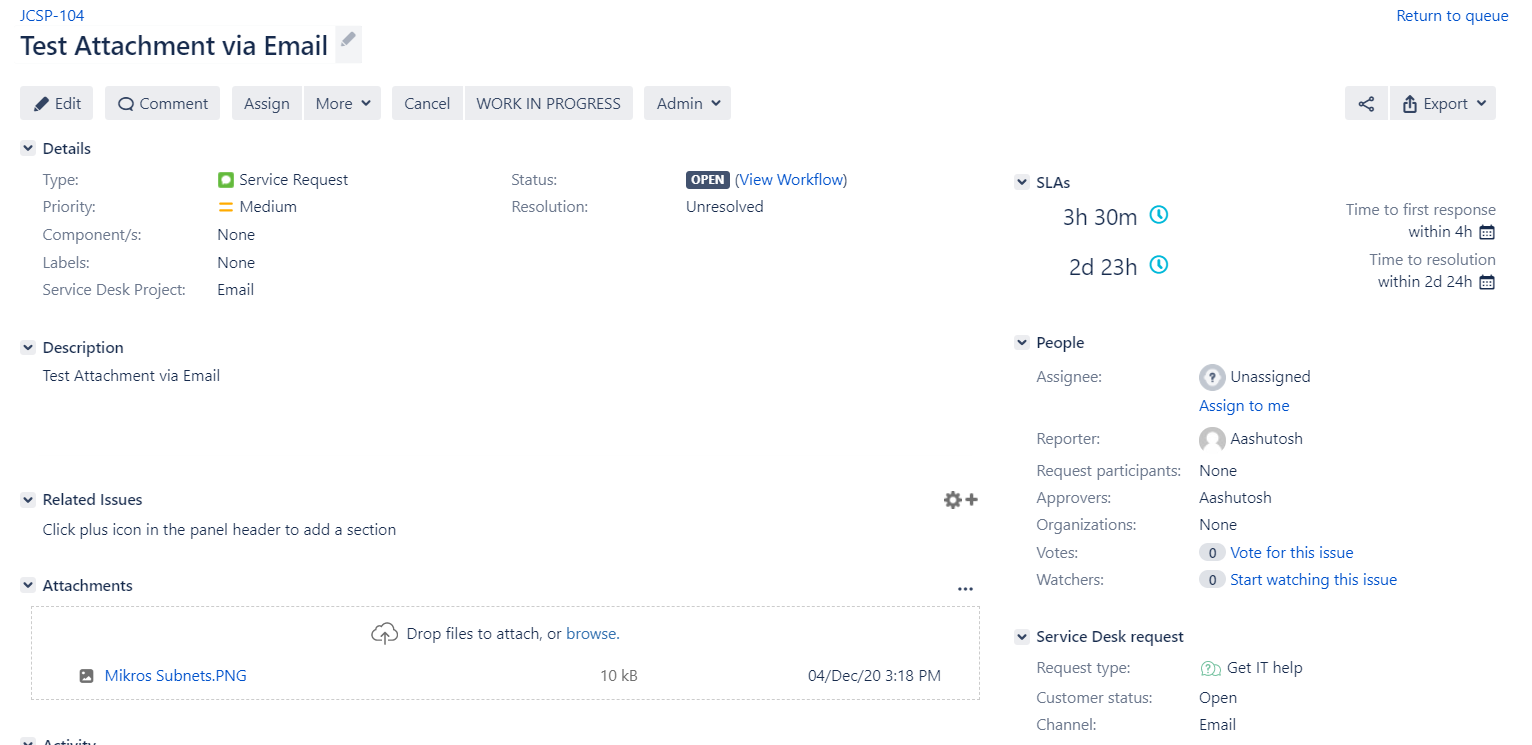Collapse the SLAs panel
The image size is (1532, 745).
(x=1022, y=183)
